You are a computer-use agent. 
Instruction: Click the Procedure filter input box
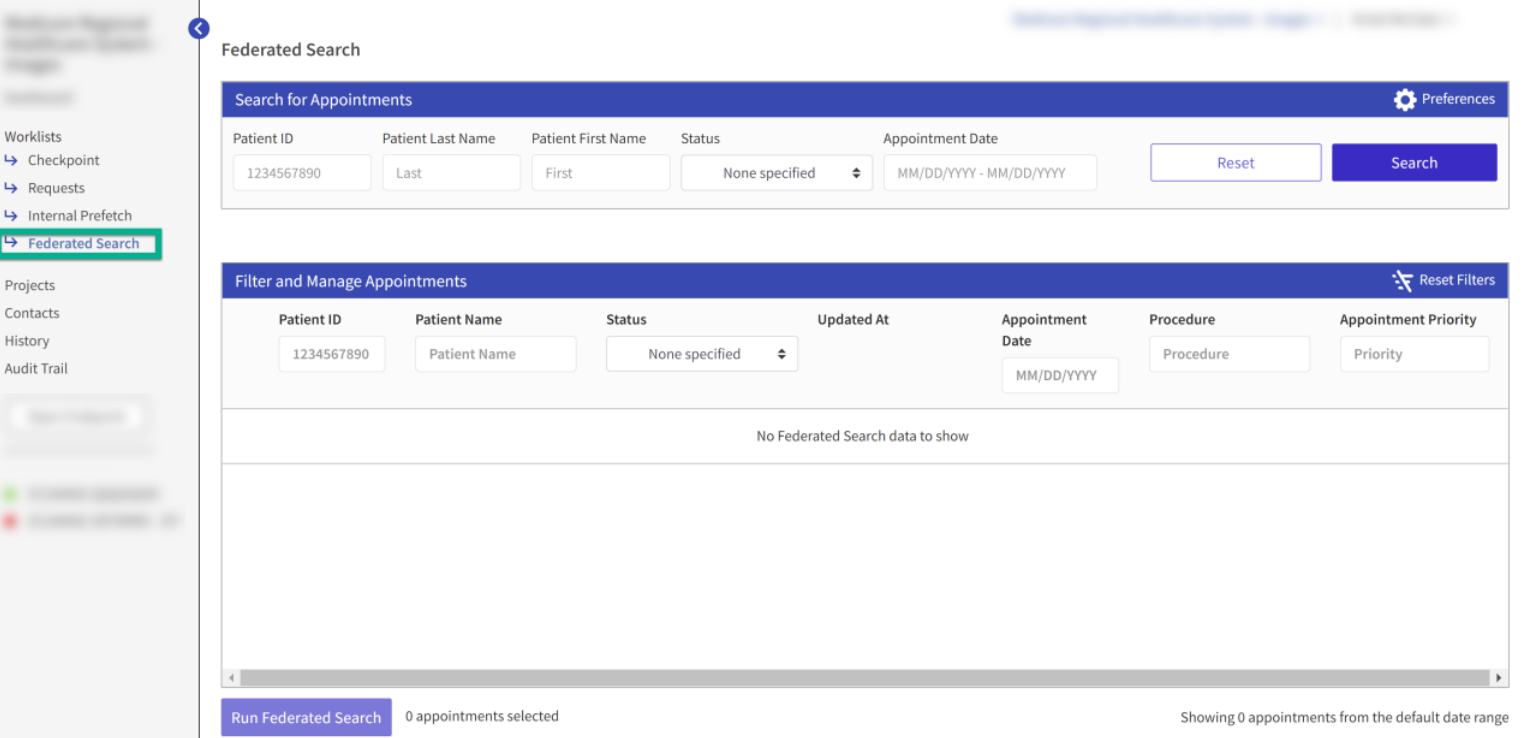(1229, 353)
